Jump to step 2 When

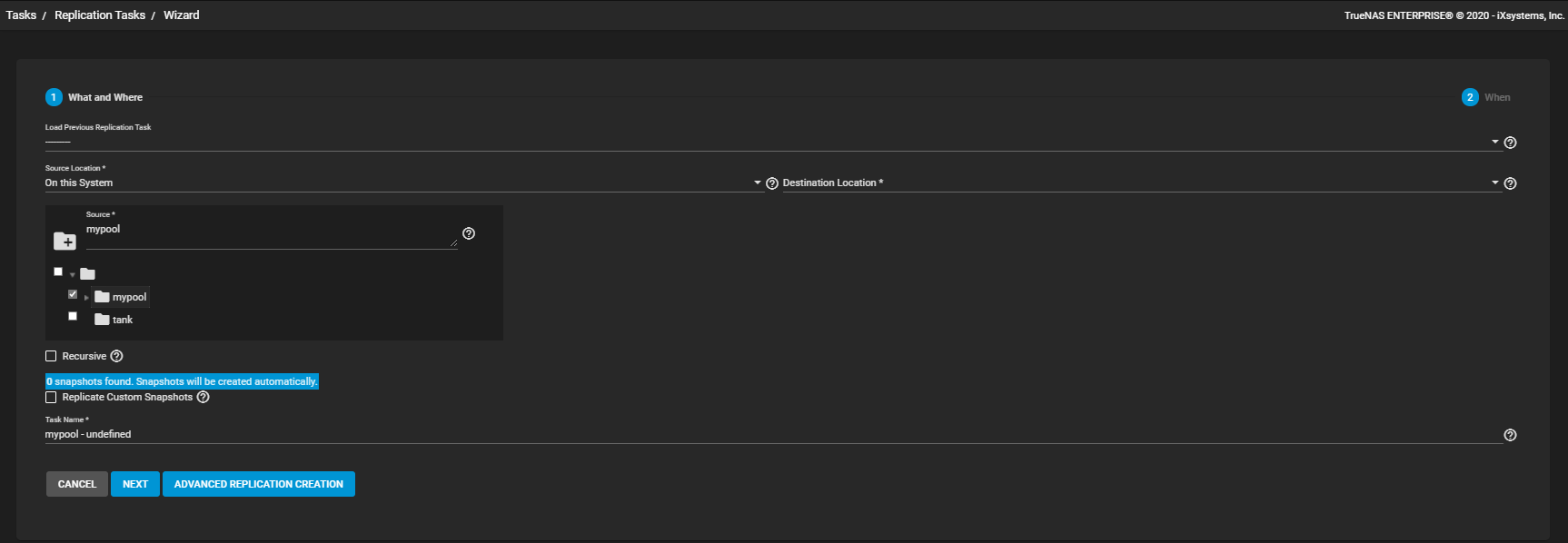pos(1470,97)
